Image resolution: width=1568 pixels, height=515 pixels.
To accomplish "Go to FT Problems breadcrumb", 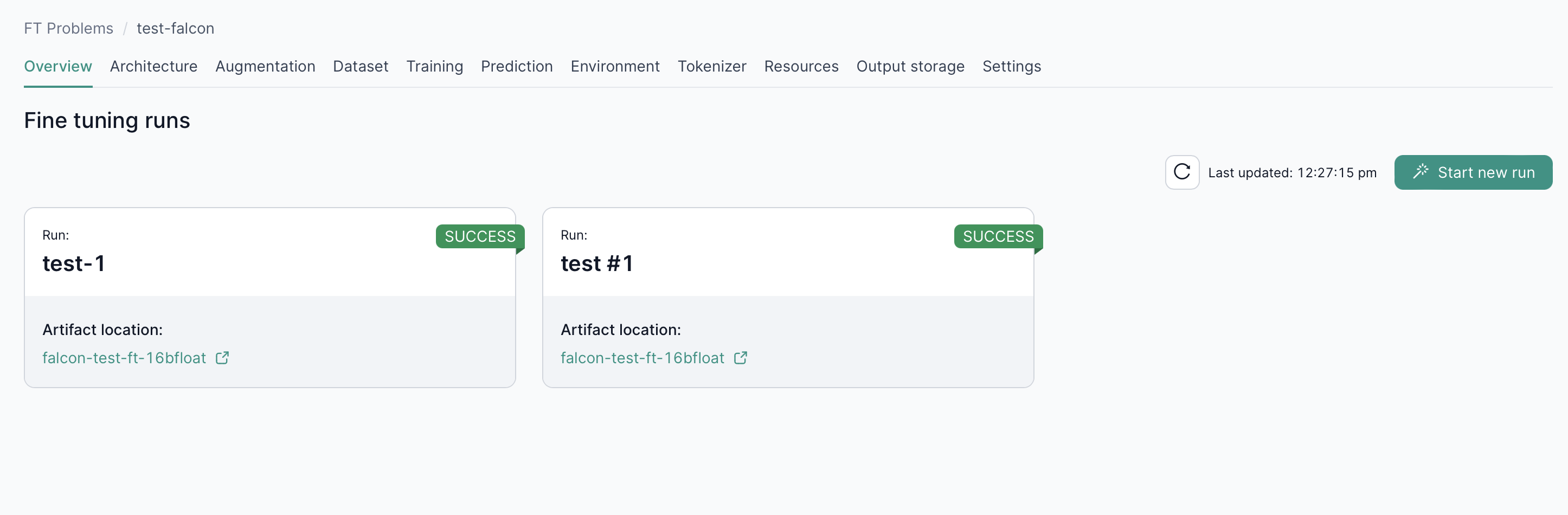I will pyautogui.click(x=68, y=29).
